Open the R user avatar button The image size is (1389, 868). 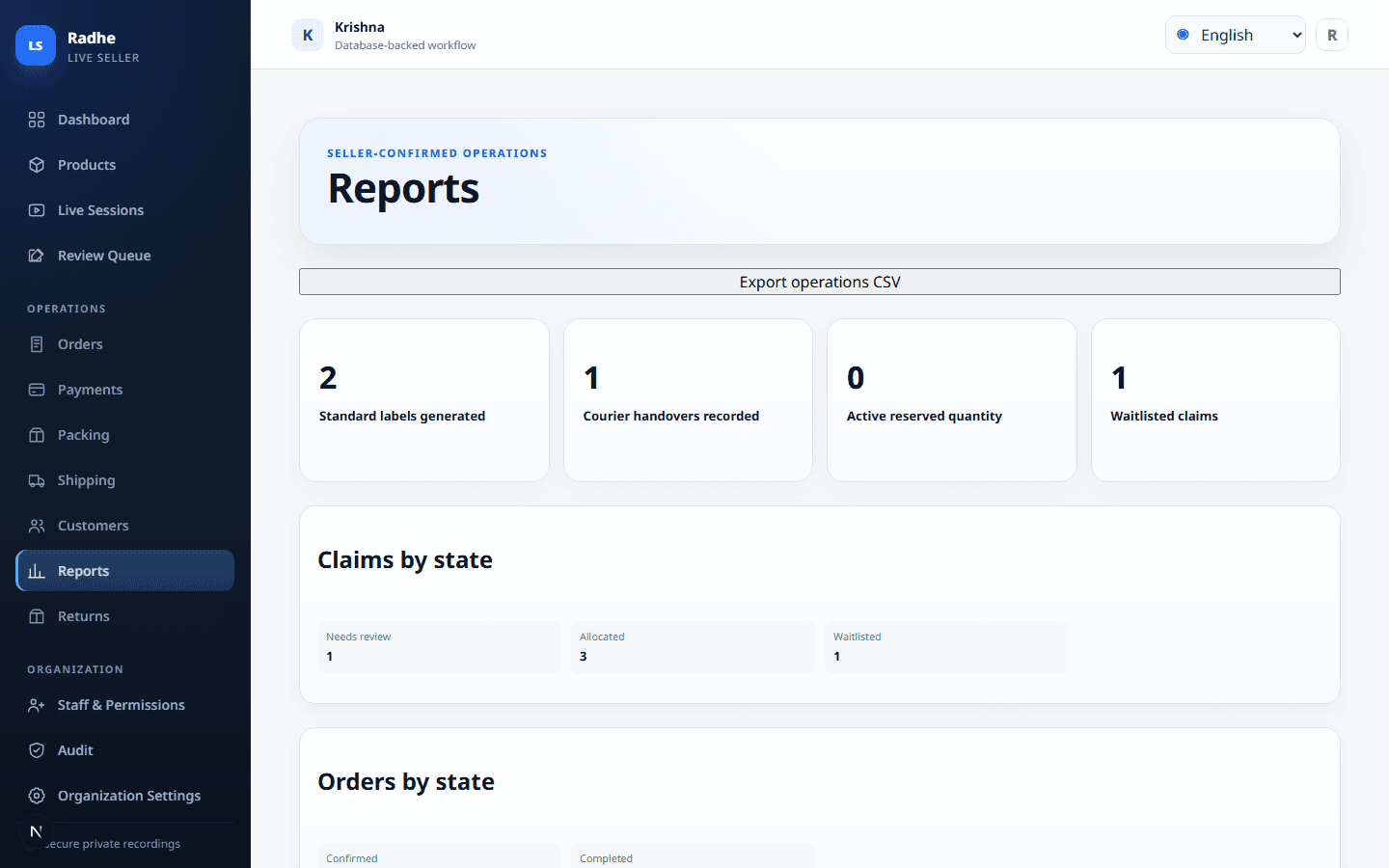(x=1332, y=35)
